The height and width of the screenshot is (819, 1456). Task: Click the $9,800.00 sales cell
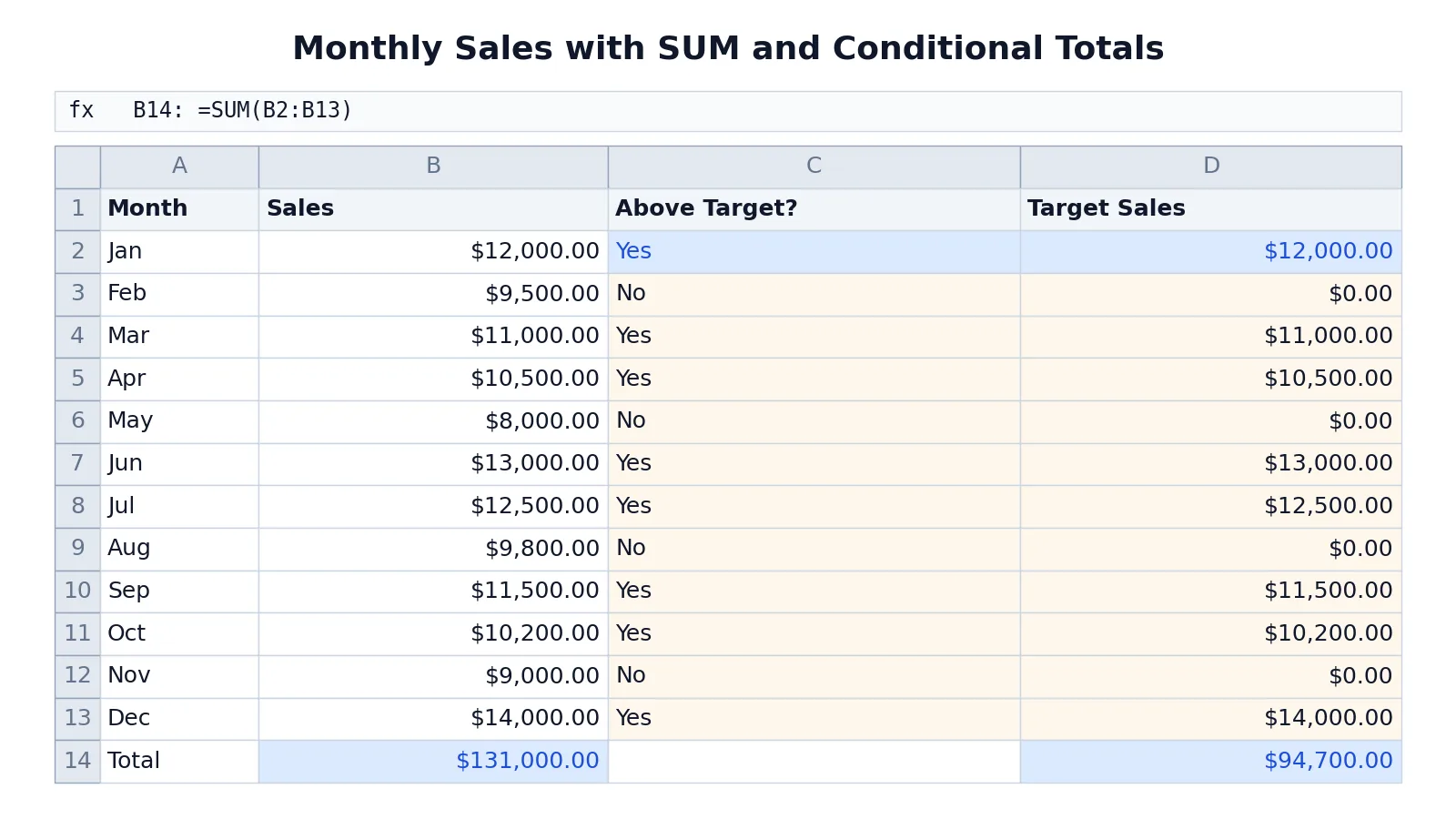433,549
